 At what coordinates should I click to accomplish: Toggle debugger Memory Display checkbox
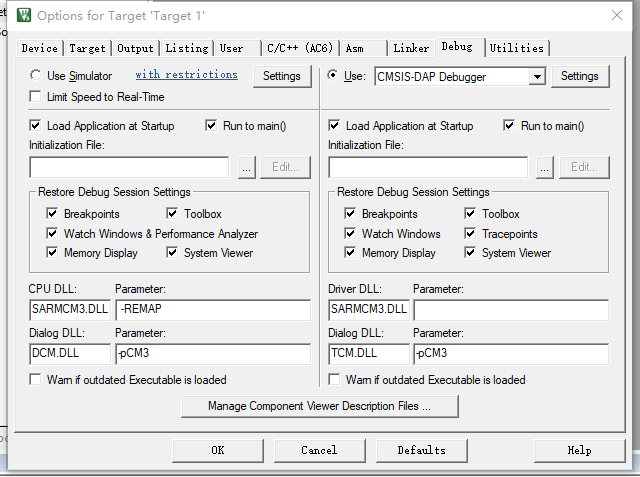[x=350, y=253]
